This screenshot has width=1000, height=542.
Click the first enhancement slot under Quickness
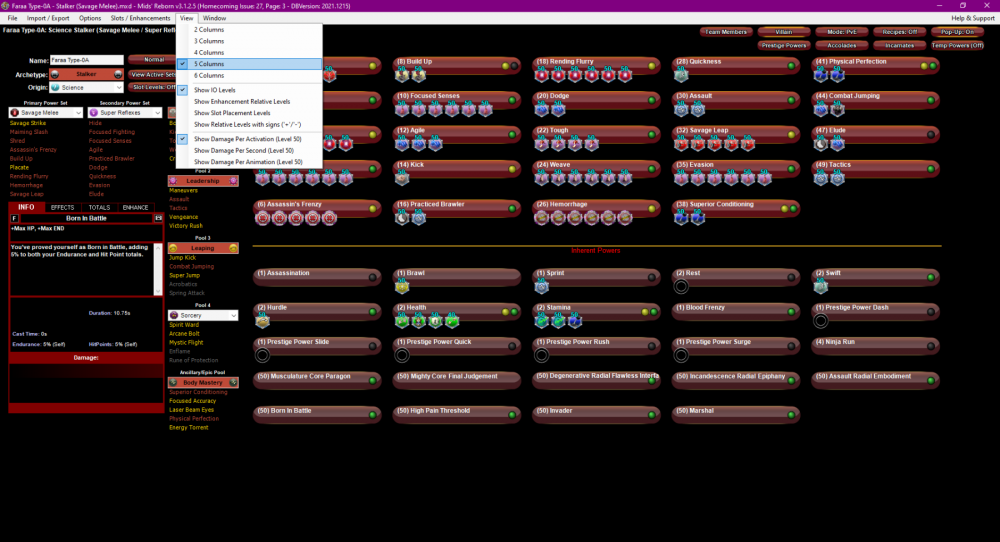(x=680, y=76)
